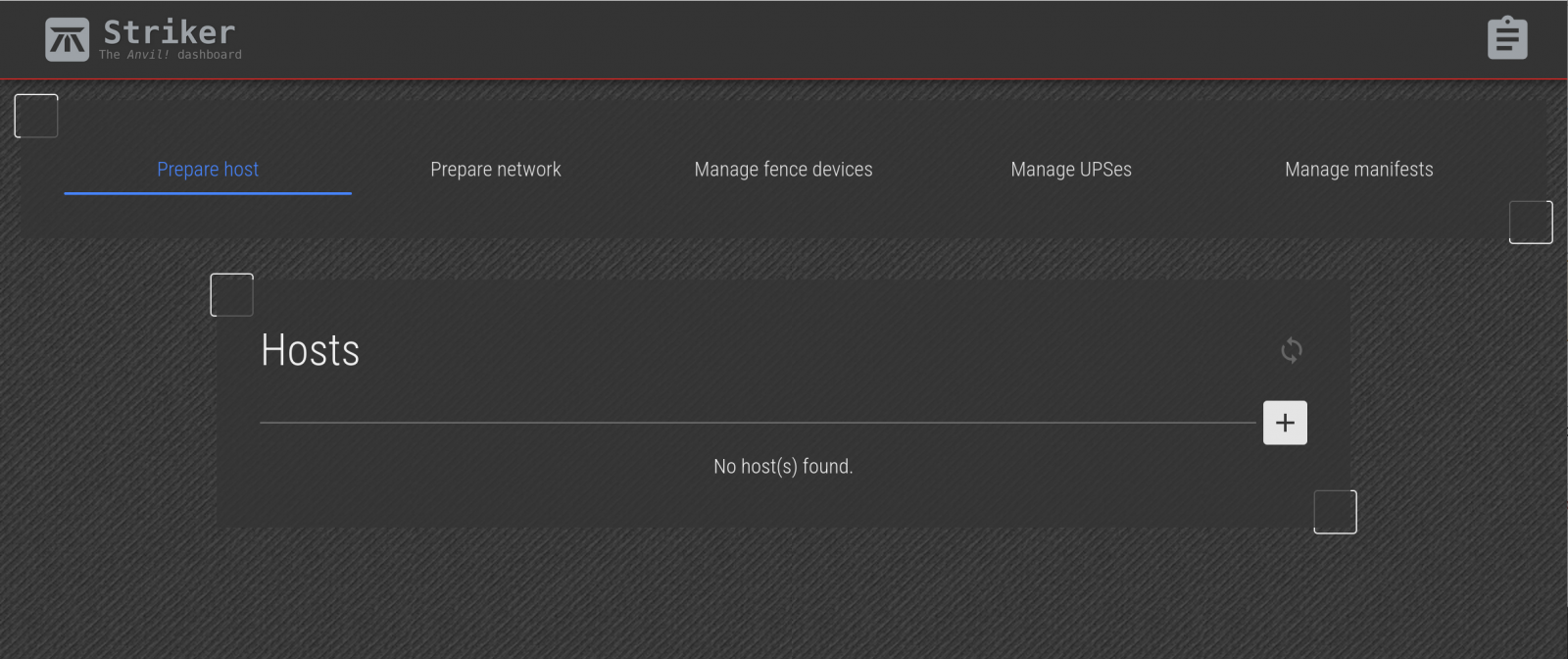
Task: Click the Hosts panel heading
Action: (310, 350)
